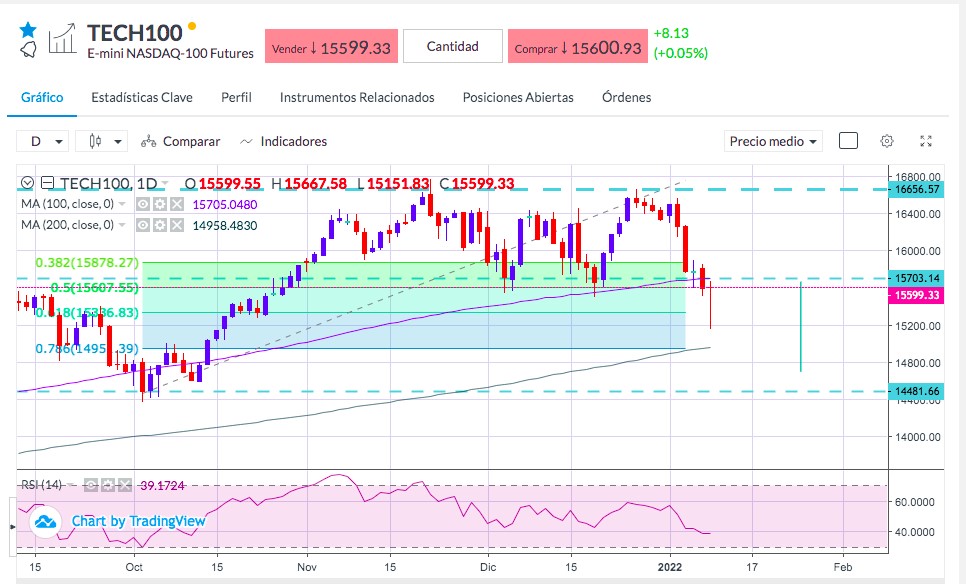Open the Posiciones Abiertas tab

518,97
